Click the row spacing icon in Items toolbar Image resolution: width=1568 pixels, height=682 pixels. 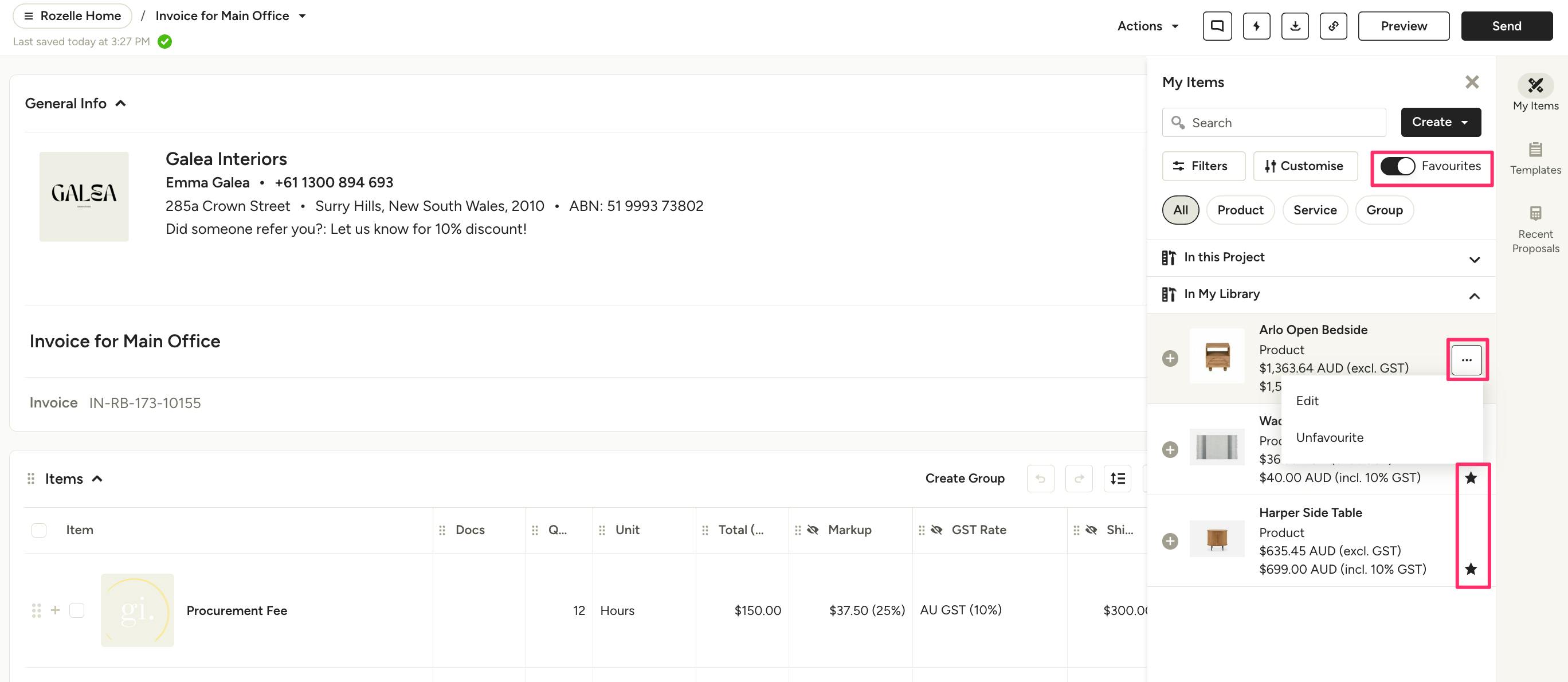(x=1117, y=479)
